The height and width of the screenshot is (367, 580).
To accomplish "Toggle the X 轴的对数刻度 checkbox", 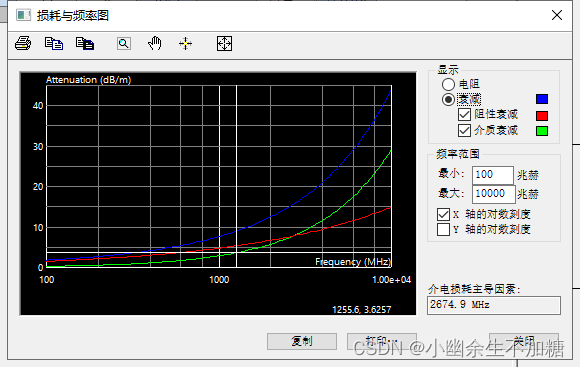I will [444, 214].
